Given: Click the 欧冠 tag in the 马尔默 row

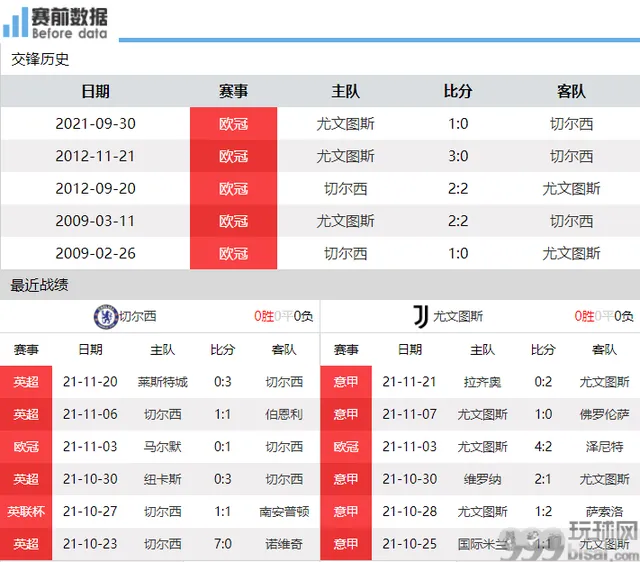Looking at the screenshot, I should pyautogui.click(x=26, y=447).
